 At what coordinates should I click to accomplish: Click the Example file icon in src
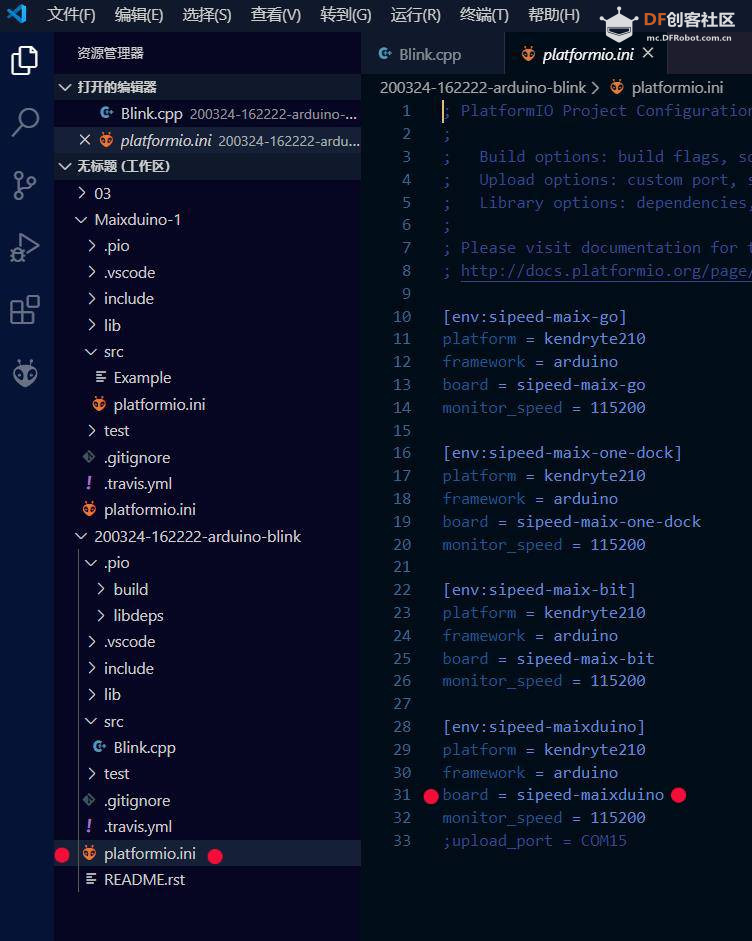[x=101, y=377]
